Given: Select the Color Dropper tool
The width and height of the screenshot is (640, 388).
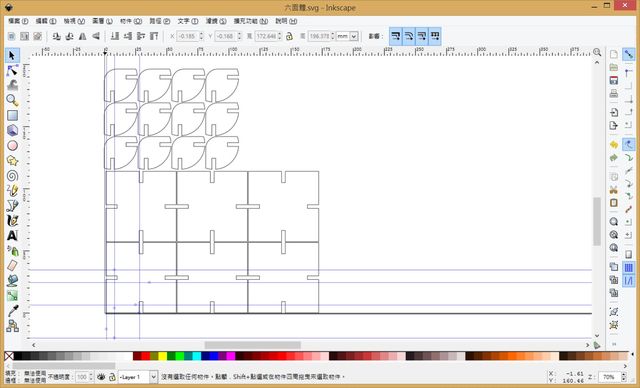Looking at the screenshot, I should point(12,311).
